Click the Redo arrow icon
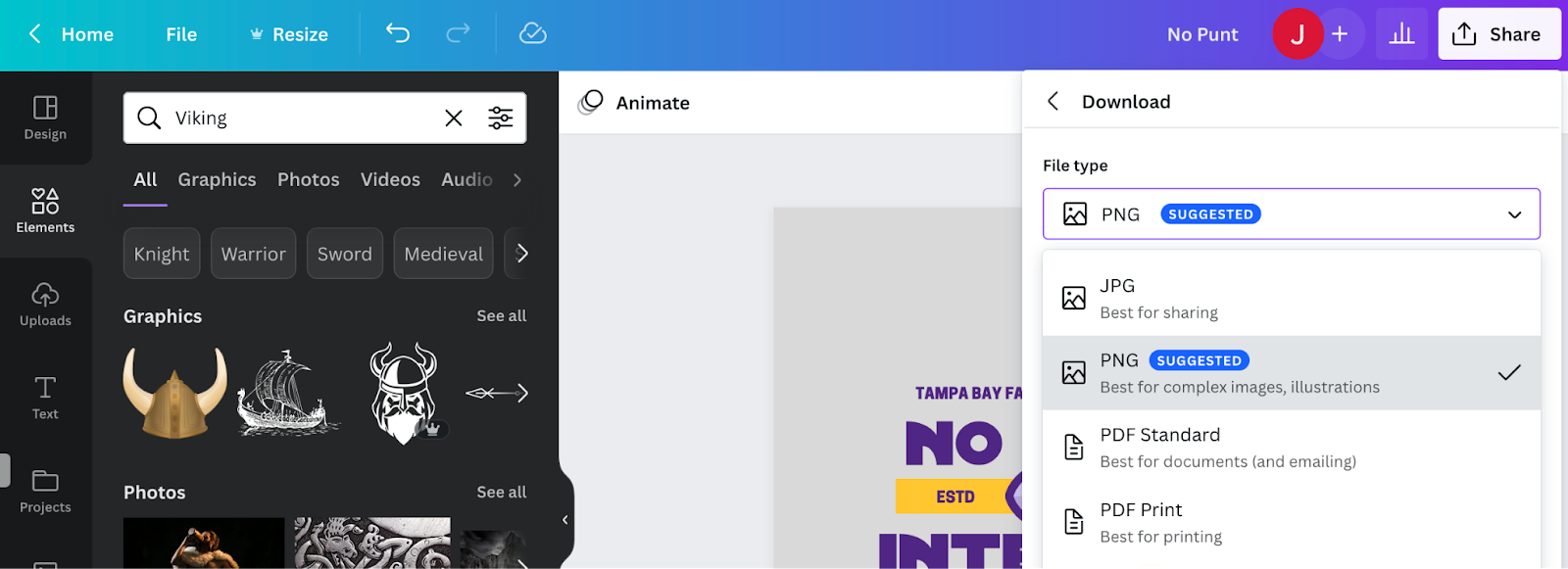 tap(458, 34)
